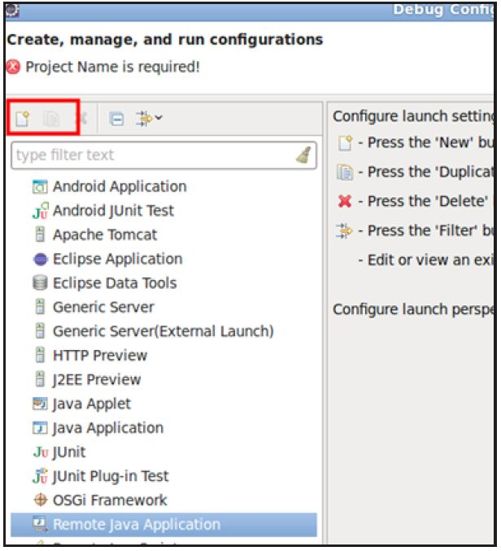Select Apache Tomcat in the list
The image size is (501, 551).
105,235
